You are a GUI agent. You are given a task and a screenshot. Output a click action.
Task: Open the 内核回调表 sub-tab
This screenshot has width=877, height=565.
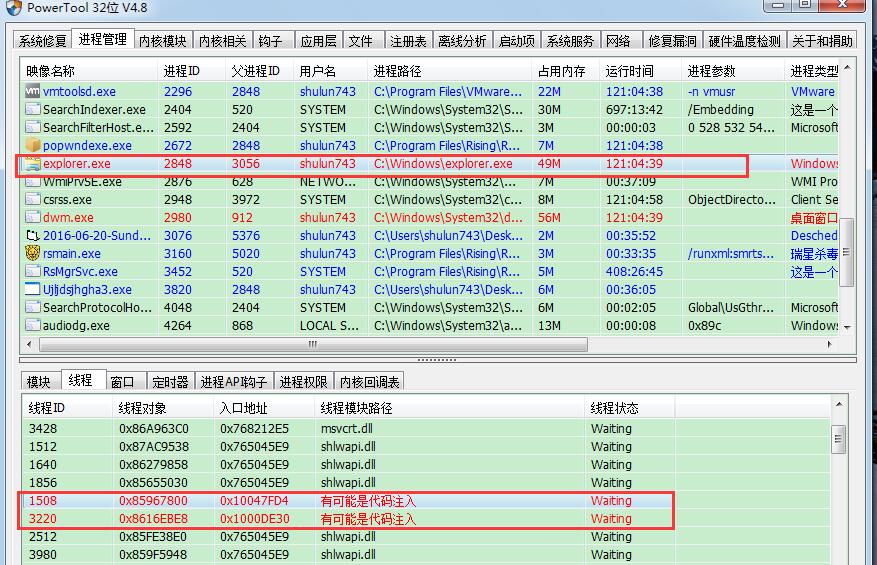tap(370, 382)
